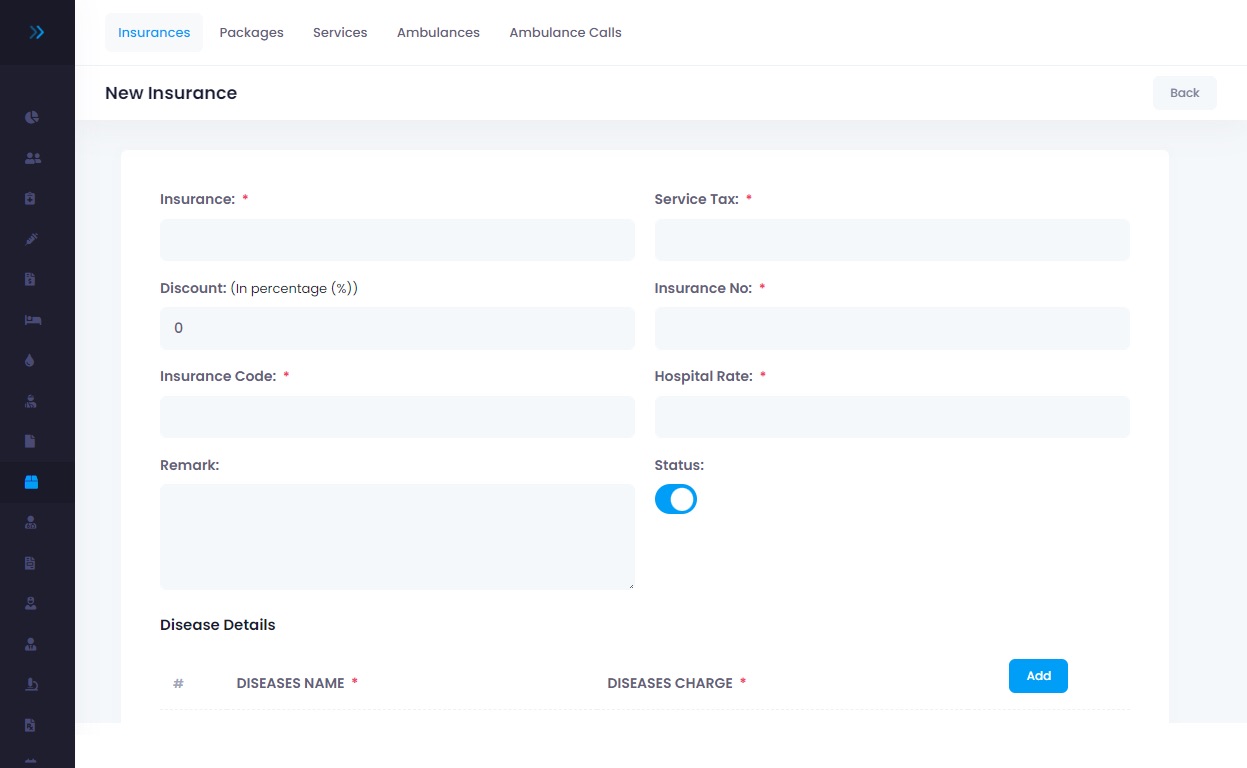Image resolution: width=1247 pixels, height=768 pixels.
Task: Click the users group sidebar icon
Action: pyautogui.click(x=31, y=158)
